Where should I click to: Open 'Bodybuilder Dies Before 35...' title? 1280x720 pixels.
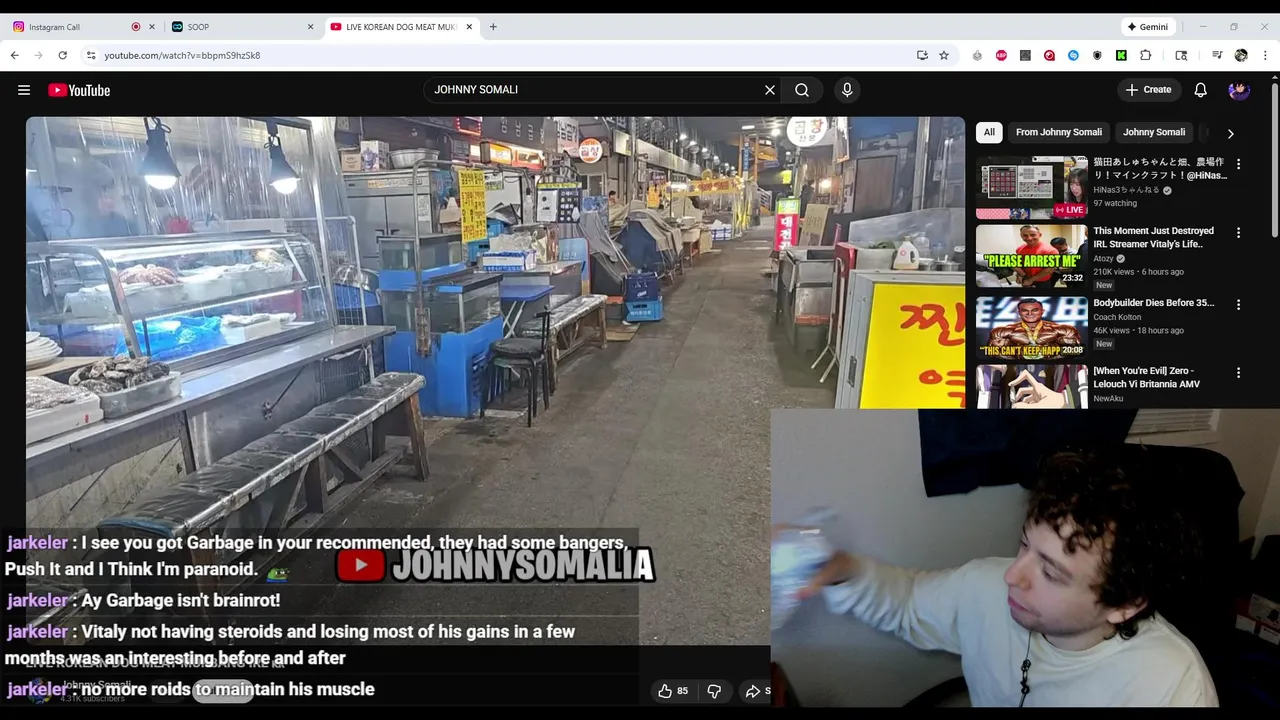coord(1153,302)
